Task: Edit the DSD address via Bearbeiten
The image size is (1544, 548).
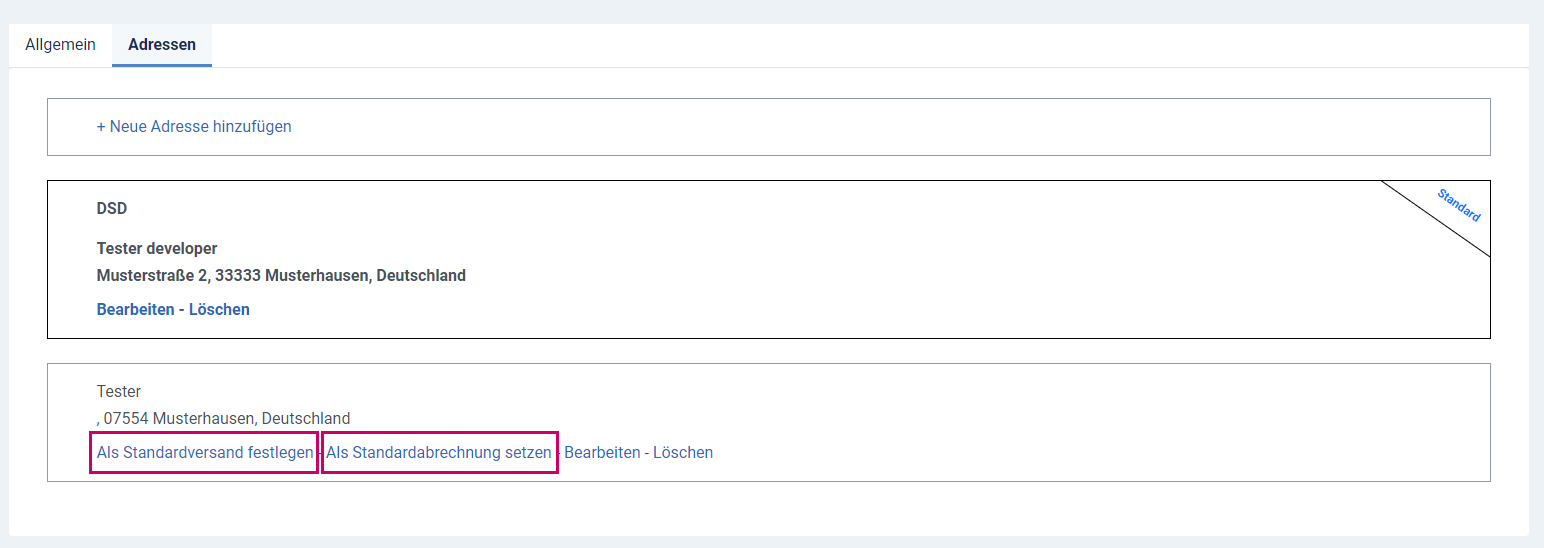Action: (136, 309)
